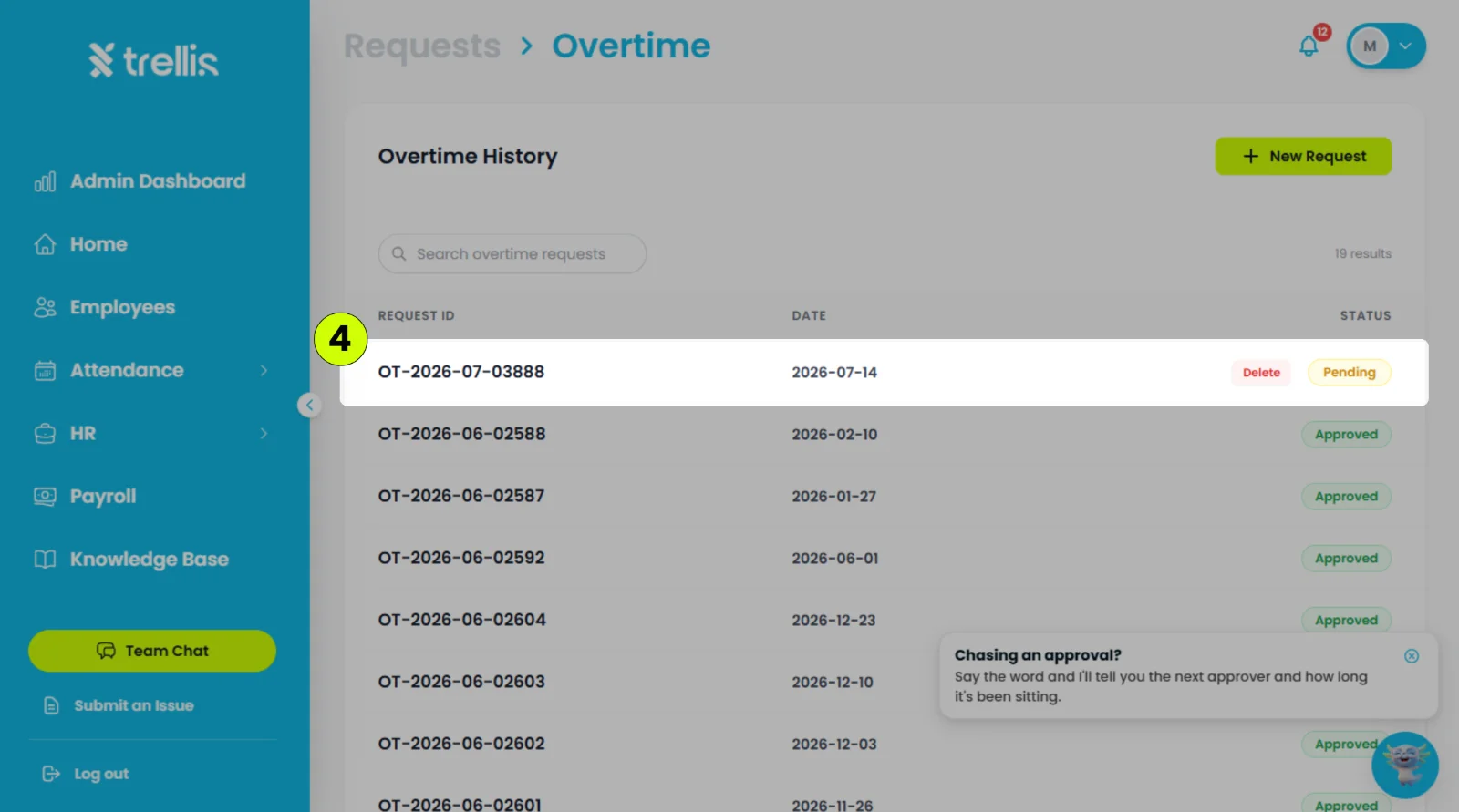Image resolution: width=1459 pixels, height=812 pixels.
Task: Open the Payroll section
Action: pyautogui.click(x=85, y=496)
